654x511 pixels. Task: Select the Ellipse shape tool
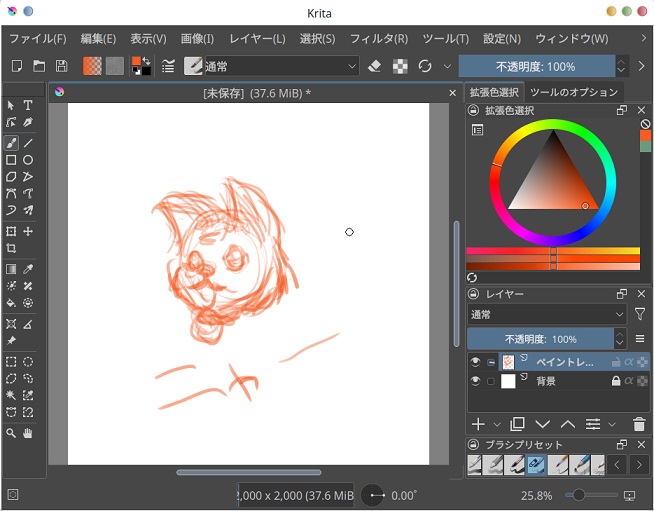tap(28, 160)
